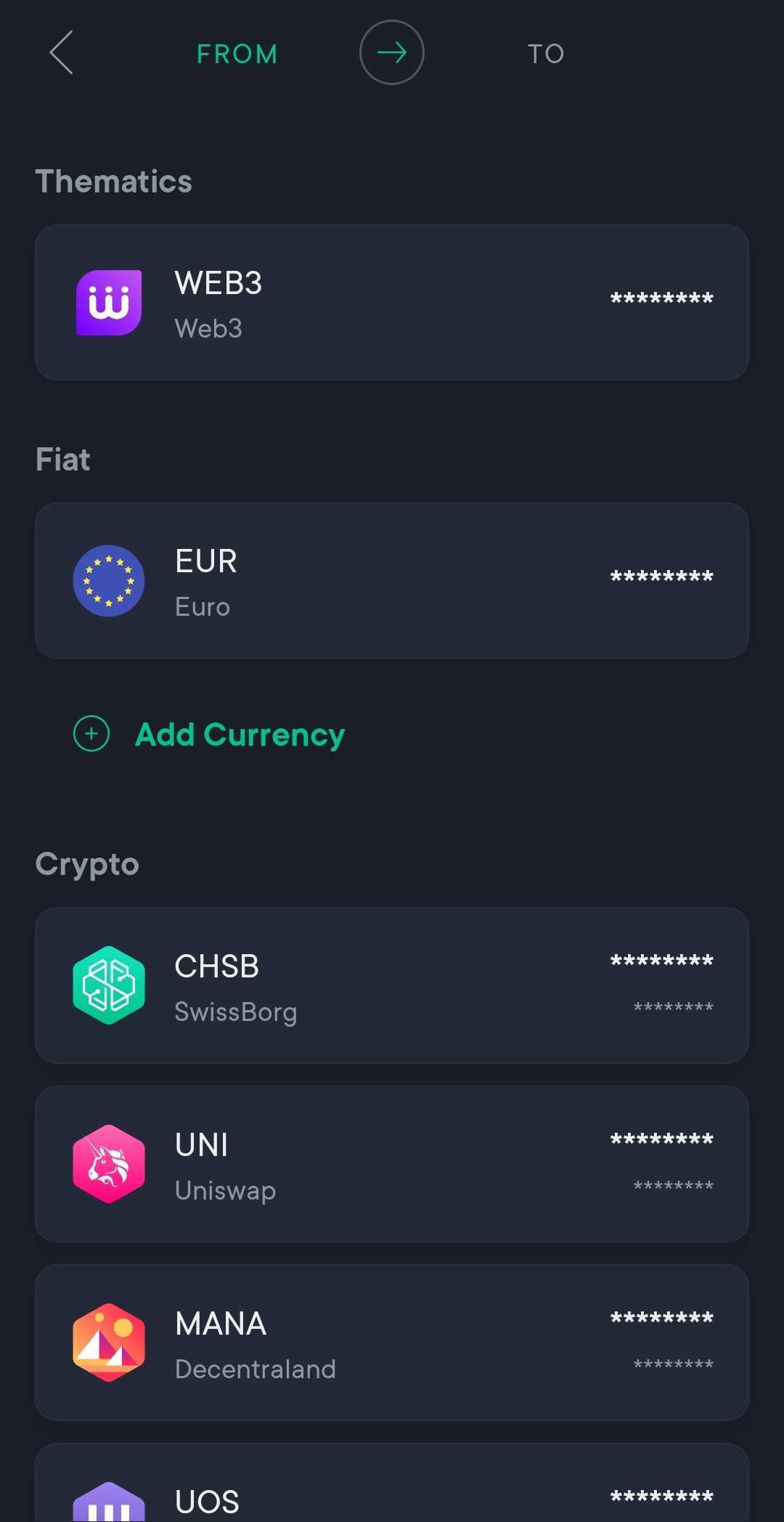784x1522 pixels.
Task: Tap the hidden EUR balance asterisks
Action: tap(662, 577)
